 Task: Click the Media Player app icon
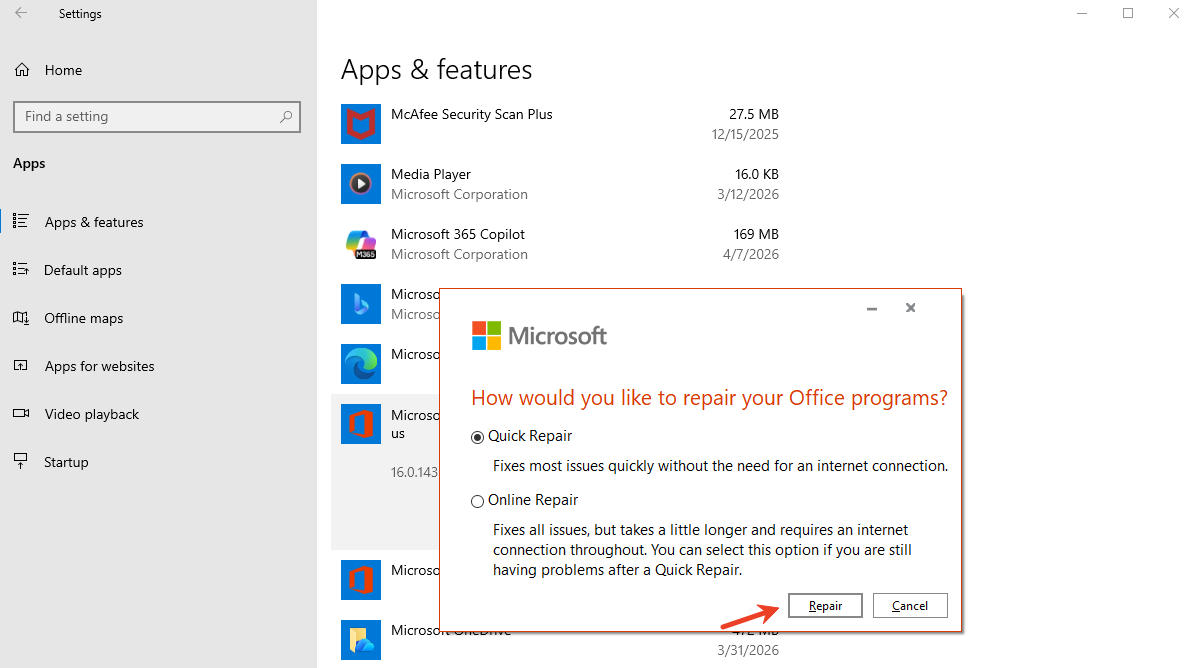[x=361, y=184]
